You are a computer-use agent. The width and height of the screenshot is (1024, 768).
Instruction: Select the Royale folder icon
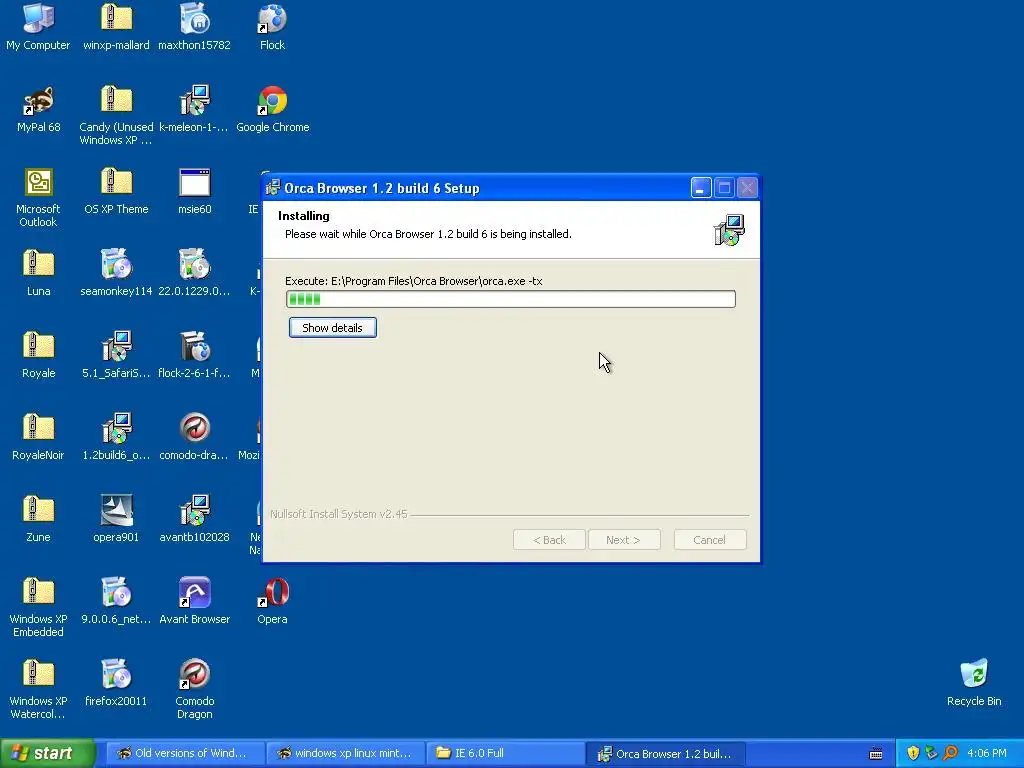38,347
